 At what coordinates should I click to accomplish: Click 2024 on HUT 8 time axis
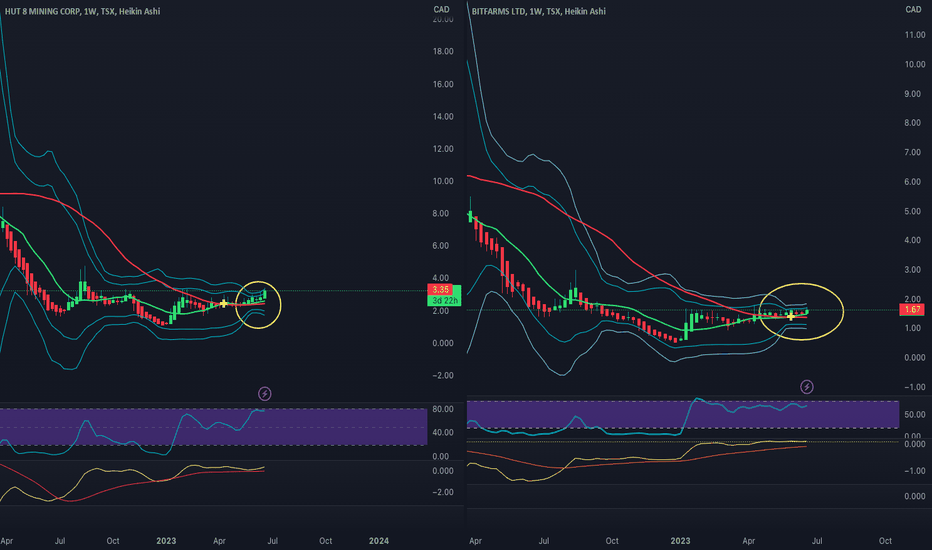(379, 541)
